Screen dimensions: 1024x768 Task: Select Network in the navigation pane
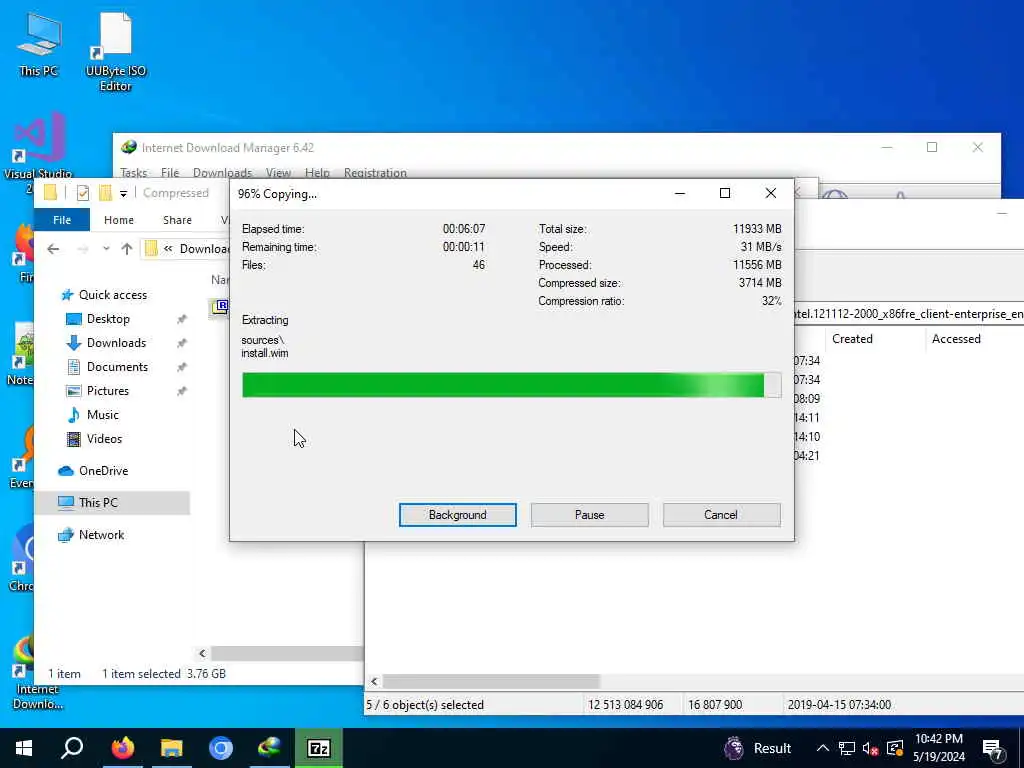pos(101,535)
